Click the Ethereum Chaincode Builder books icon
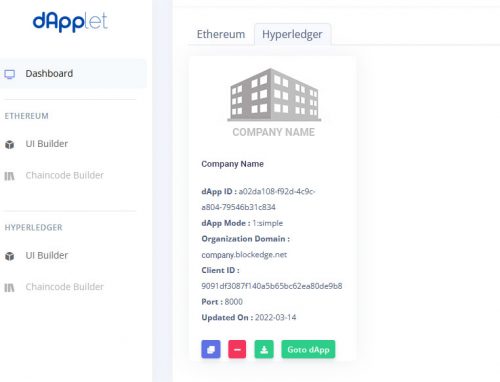The height and width of the screenshot is (382, 500). coord(9,176)
